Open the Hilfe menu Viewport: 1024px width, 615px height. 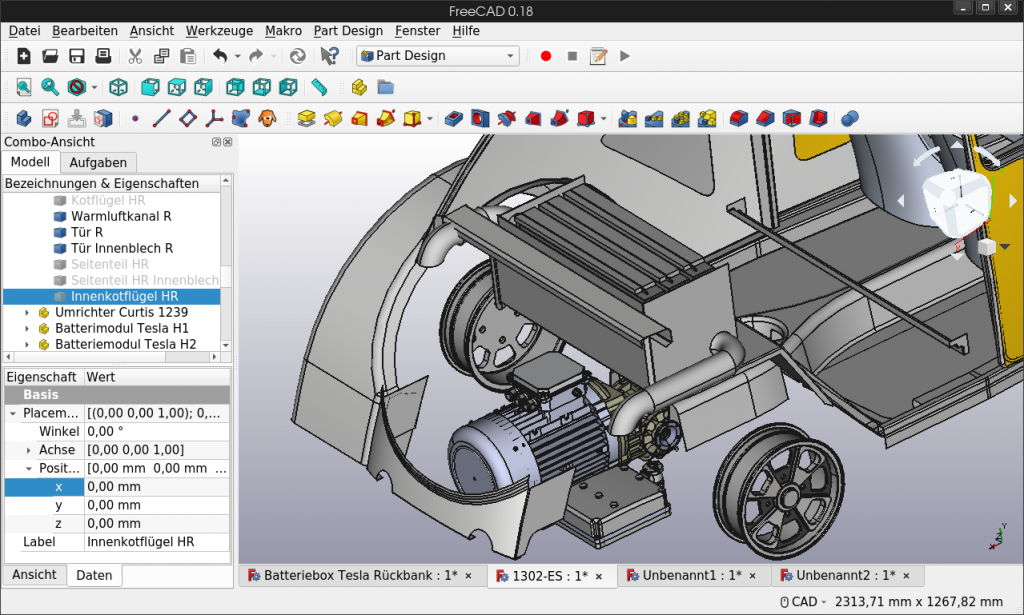tap(466, 31)
